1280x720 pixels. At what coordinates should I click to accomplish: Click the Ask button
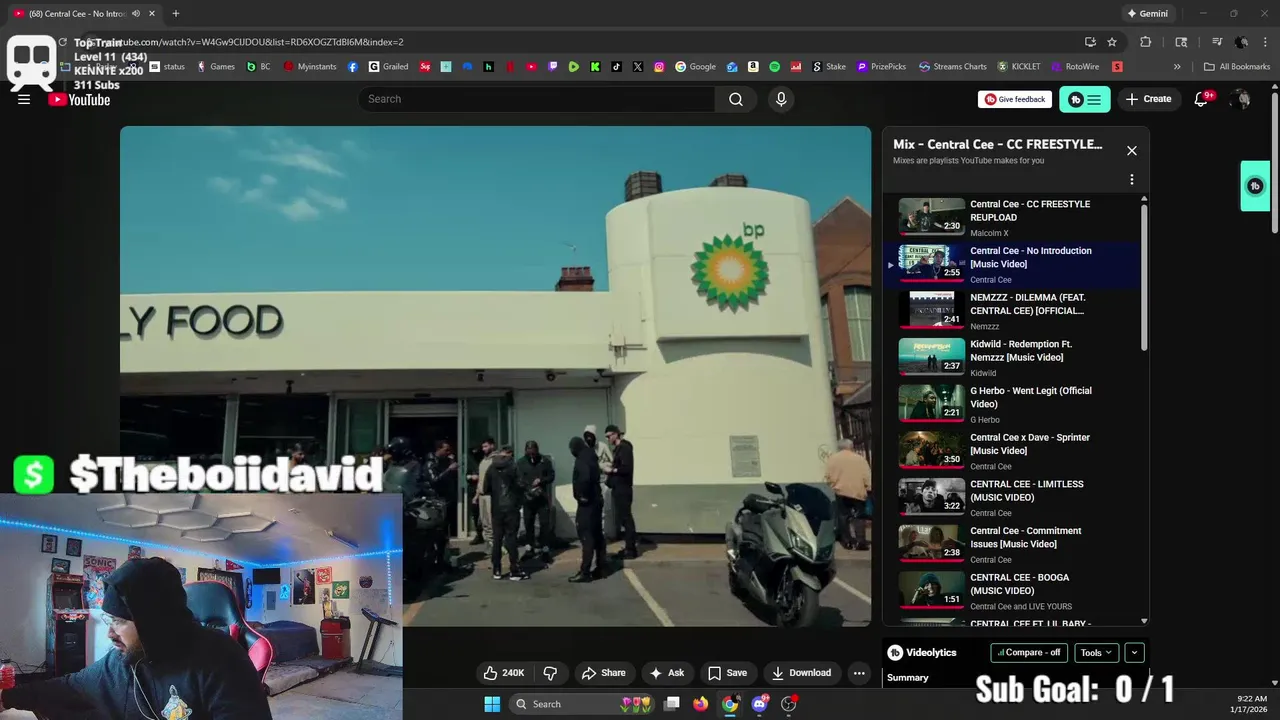(666, 673)
